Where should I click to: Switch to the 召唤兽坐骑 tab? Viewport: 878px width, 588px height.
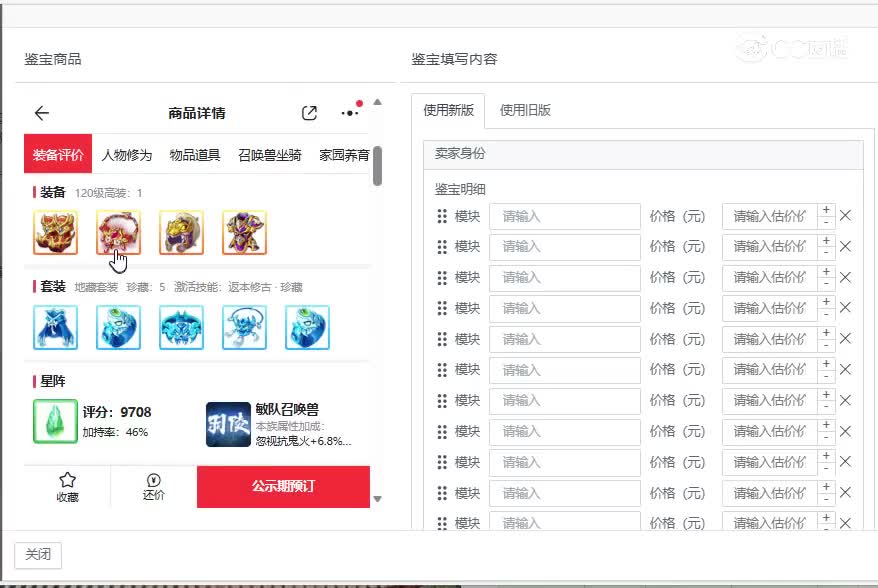point(270,155)
